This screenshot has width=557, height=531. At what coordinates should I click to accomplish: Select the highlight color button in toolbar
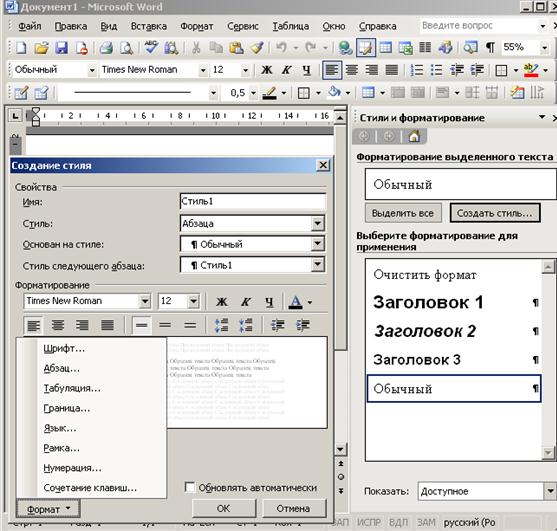pyautogui.click(x=531, y=70)
